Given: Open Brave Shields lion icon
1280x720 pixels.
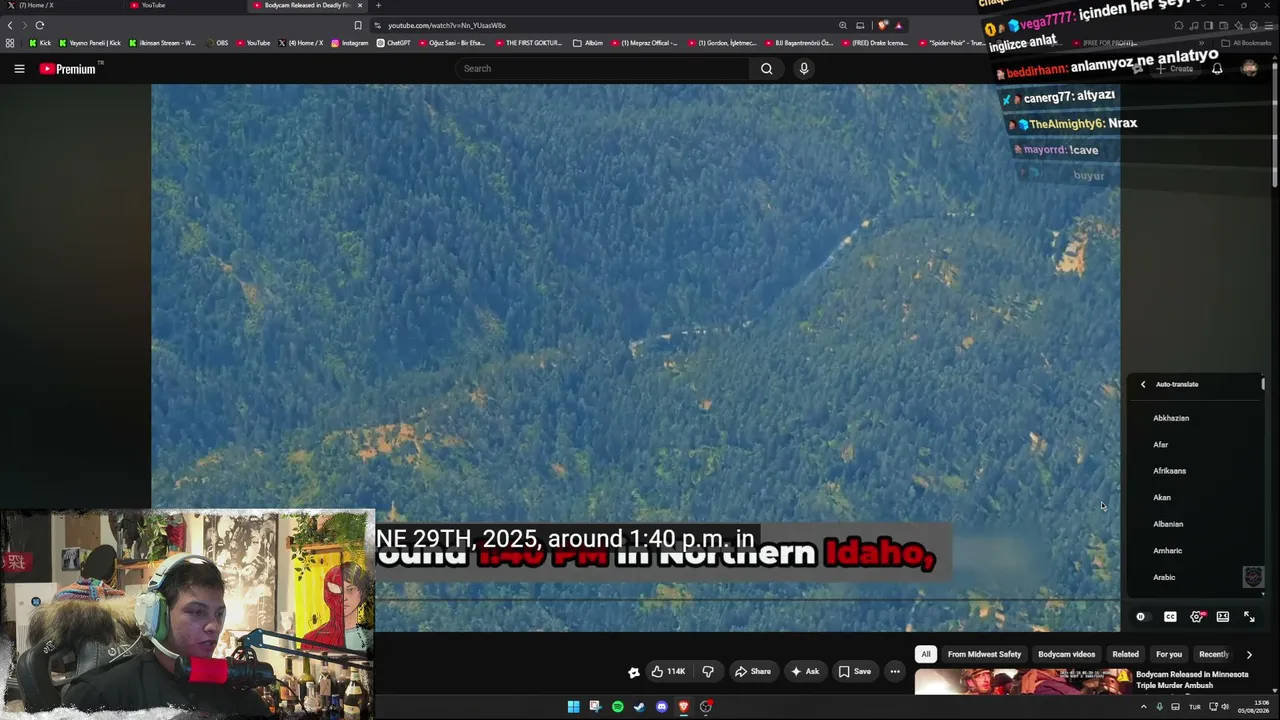Looking at the screenshot, I should pyautogui.click(x=882, y=25).
